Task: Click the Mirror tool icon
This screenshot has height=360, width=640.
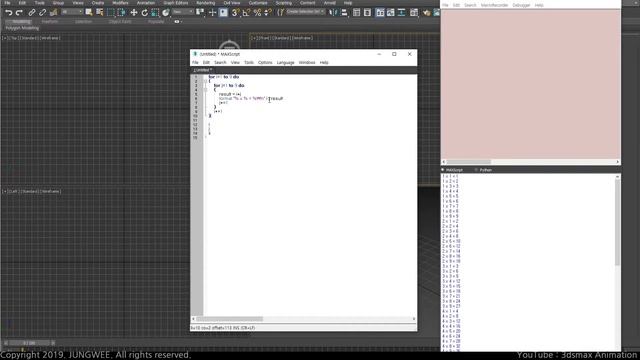Action: (333, 13)
